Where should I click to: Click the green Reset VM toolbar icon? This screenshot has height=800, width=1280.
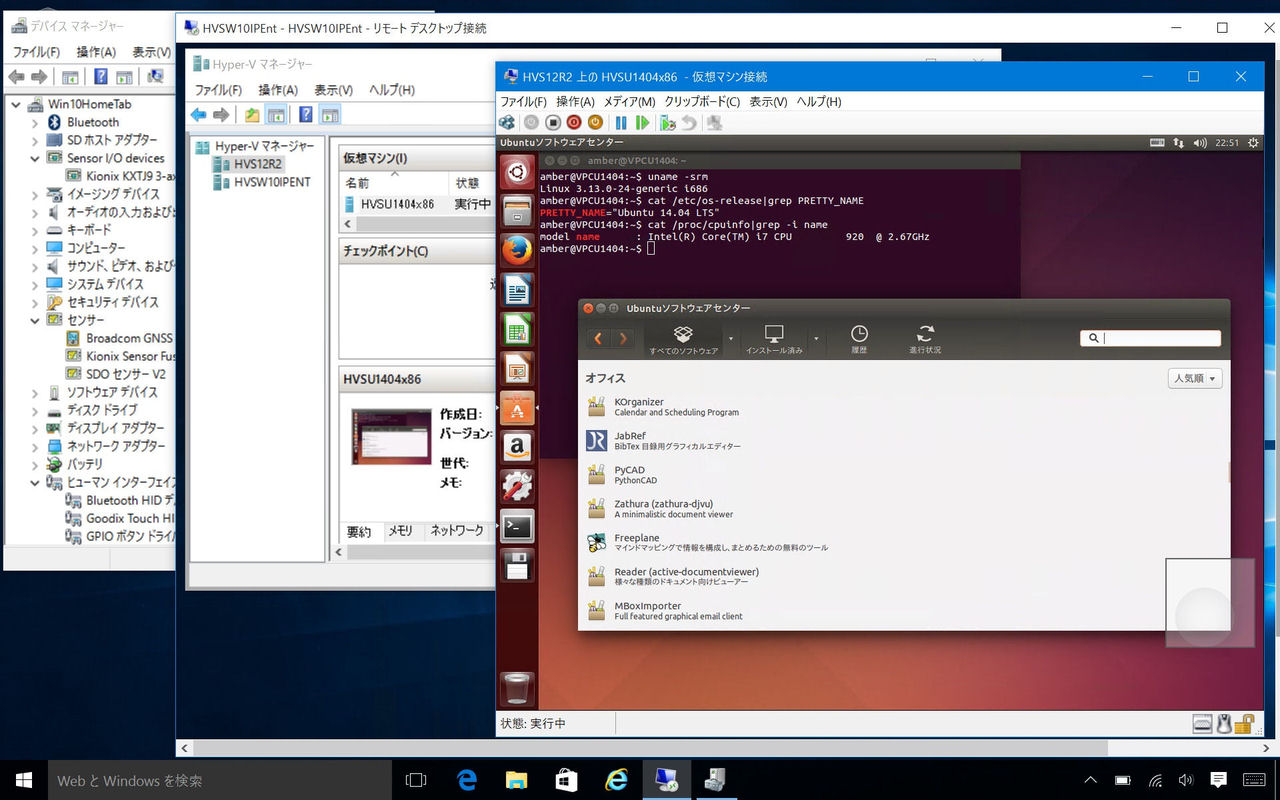[x=642, y=122]
